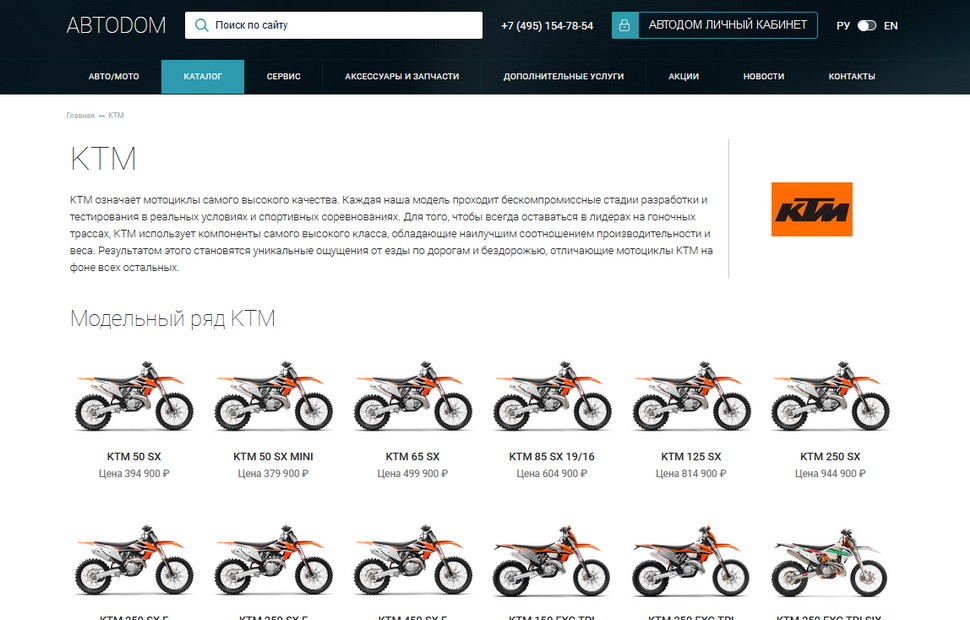The width and height of the screenshot is (970, 620).
Task: Open АВТОДОМ ЛИЧНЫЙ КАБИНЕТ
Action: [715, 25]
